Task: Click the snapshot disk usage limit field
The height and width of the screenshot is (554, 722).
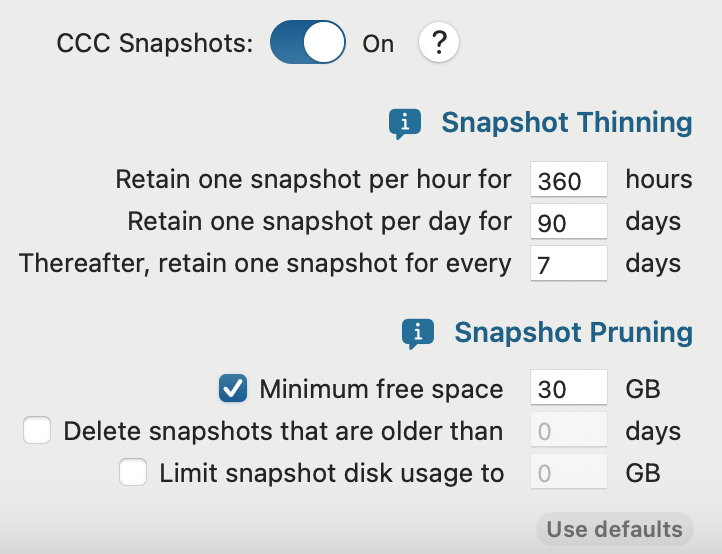Action: (x=569, y=472)
